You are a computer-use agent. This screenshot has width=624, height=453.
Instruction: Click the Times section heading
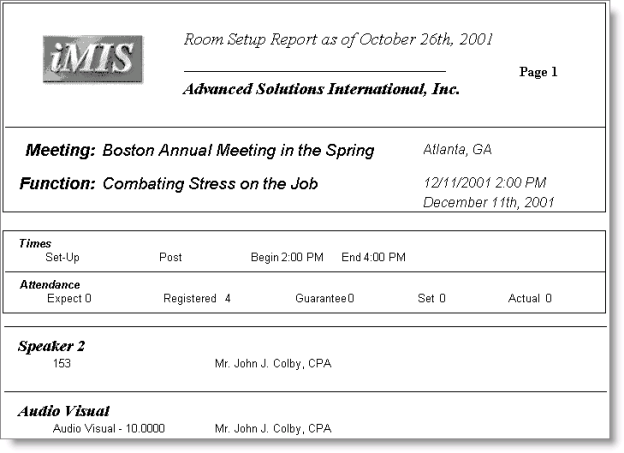pos(35,243)
